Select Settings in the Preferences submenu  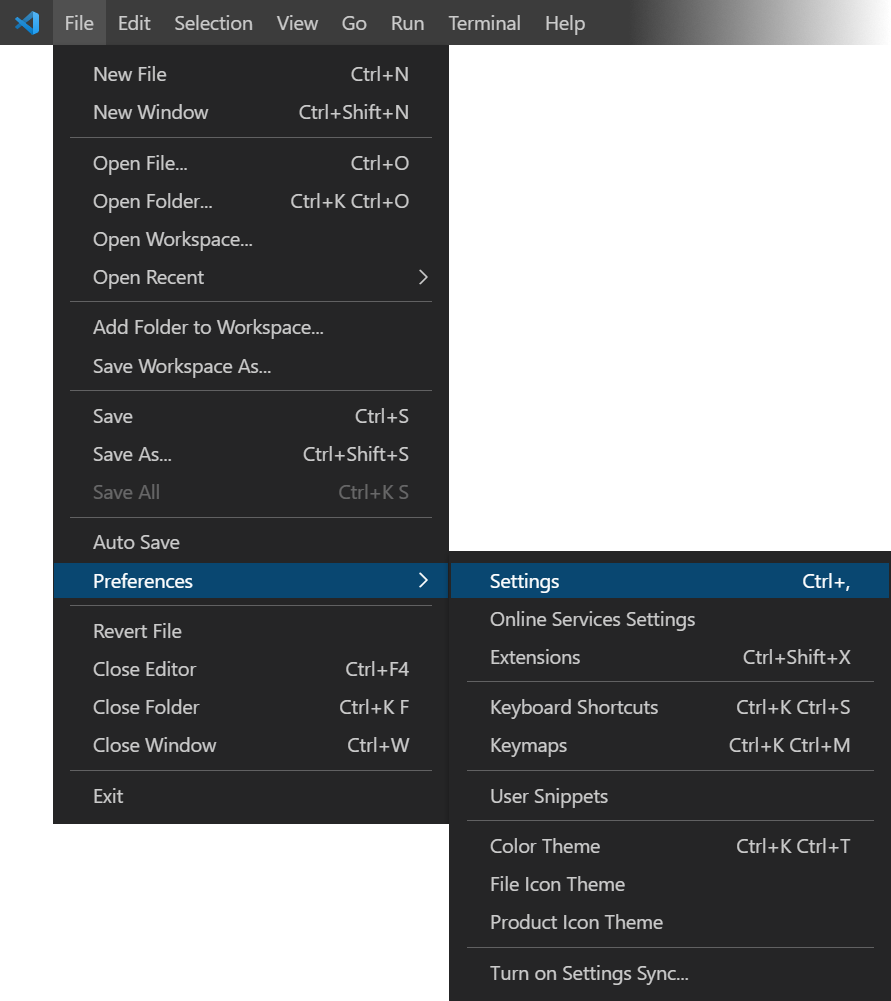click(525, 582)
